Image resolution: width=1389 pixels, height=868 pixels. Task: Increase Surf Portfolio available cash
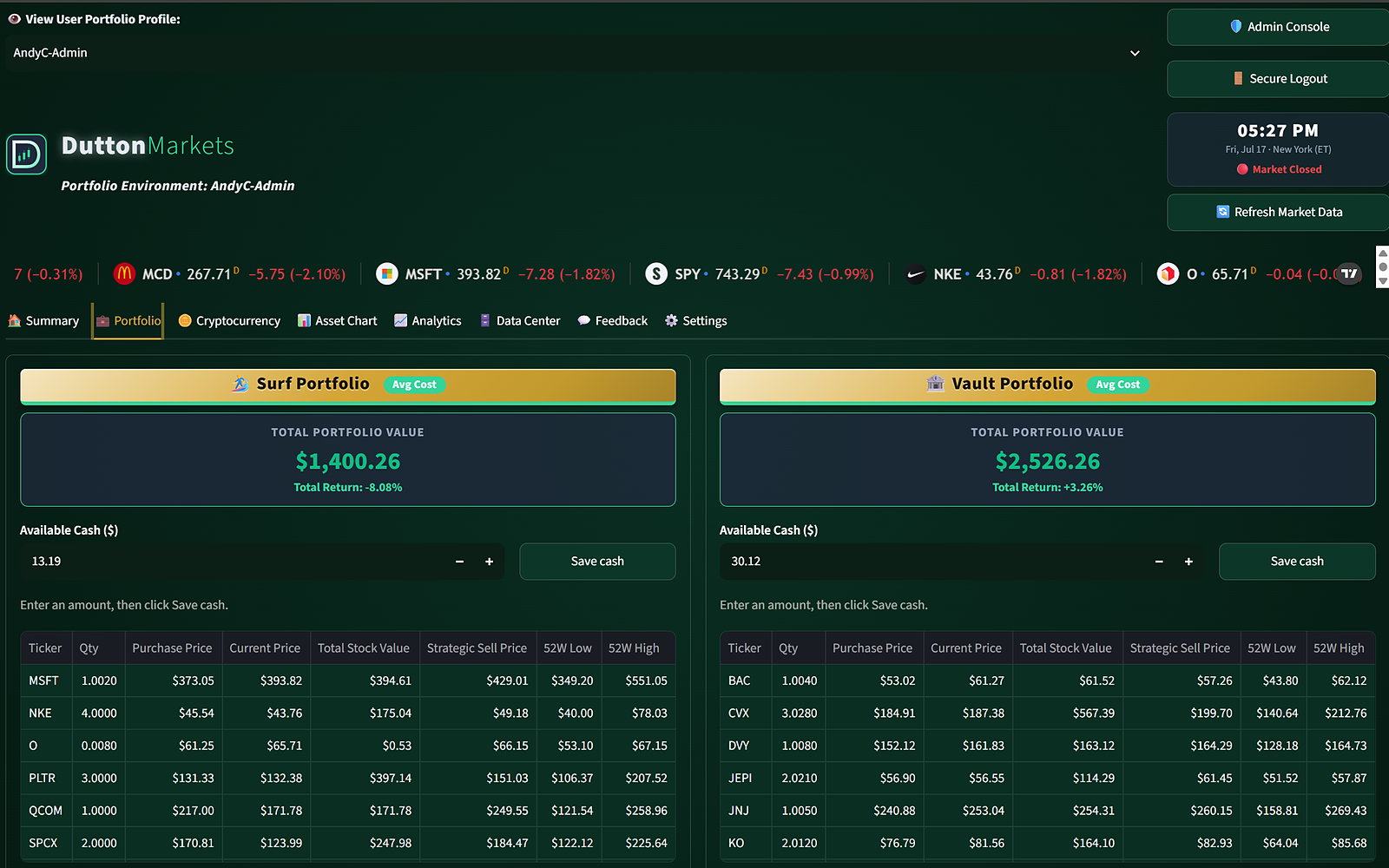point(489,562)
